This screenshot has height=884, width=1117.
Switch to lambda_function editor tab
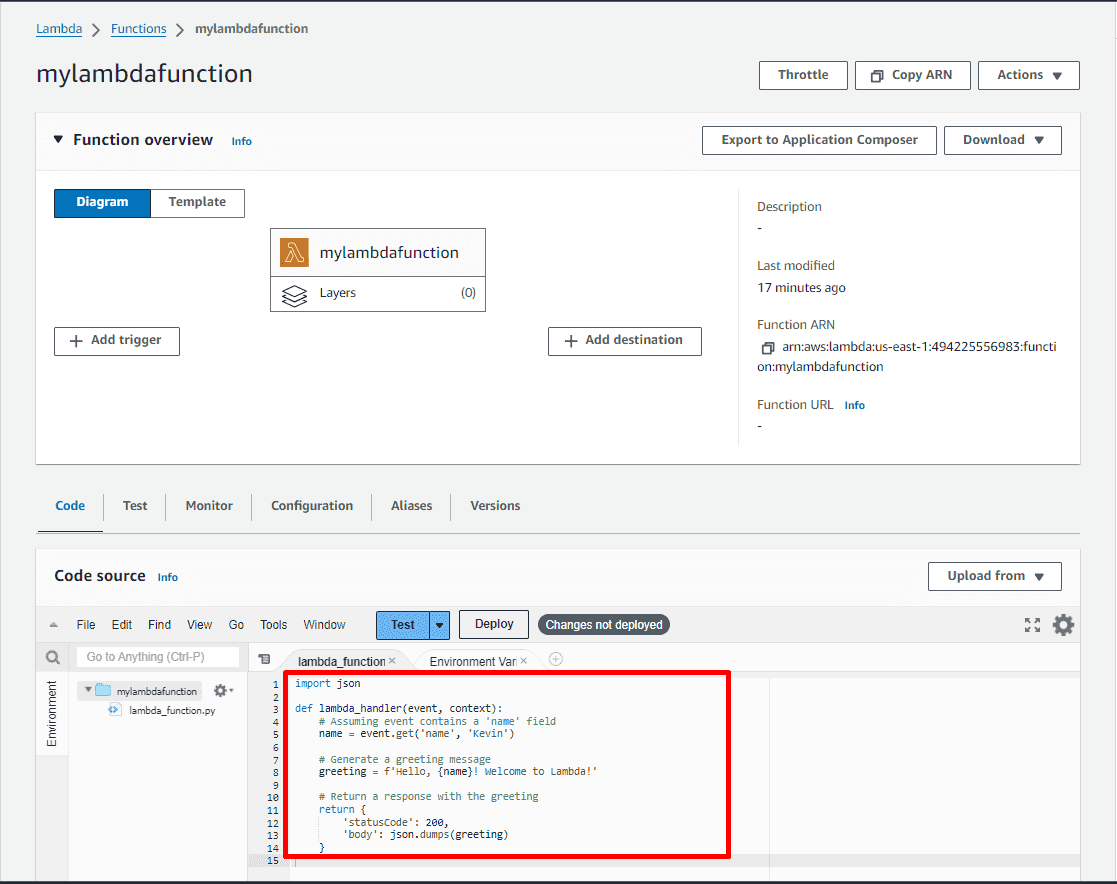click(x=341, y=661)
